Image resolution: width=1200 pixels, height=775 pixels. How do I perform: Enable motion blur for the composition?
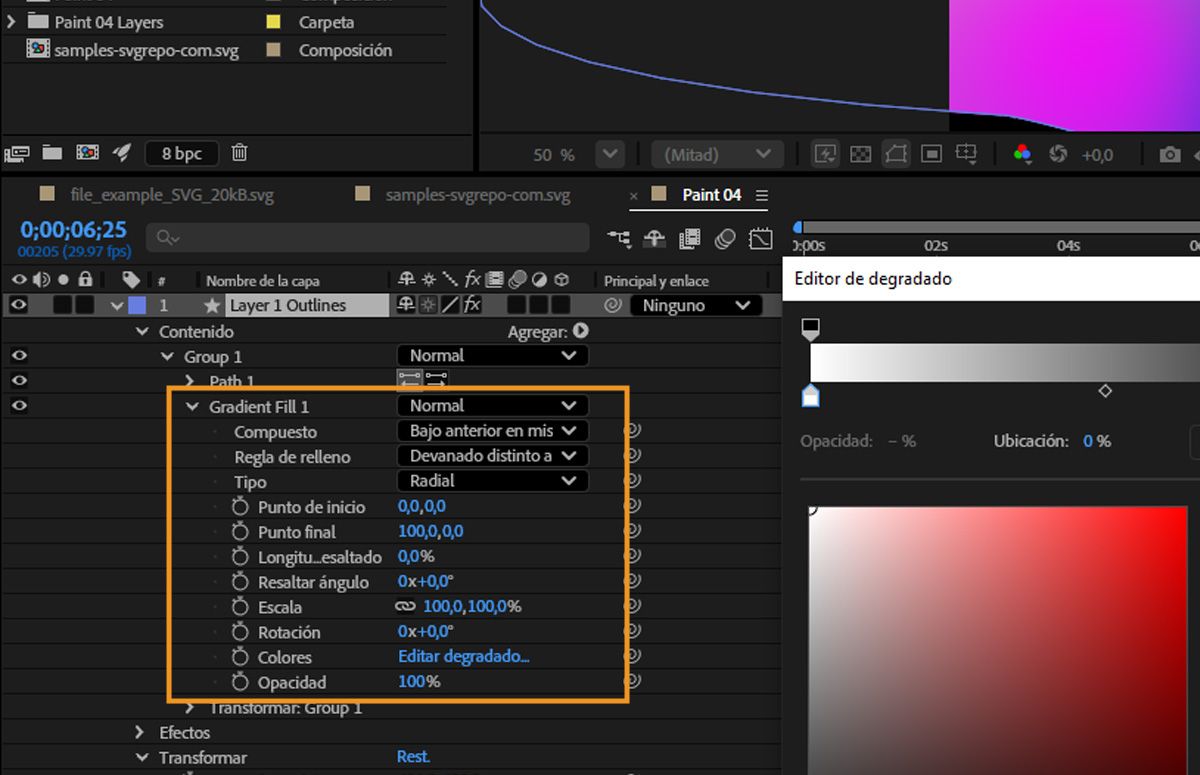pos(725,238)
